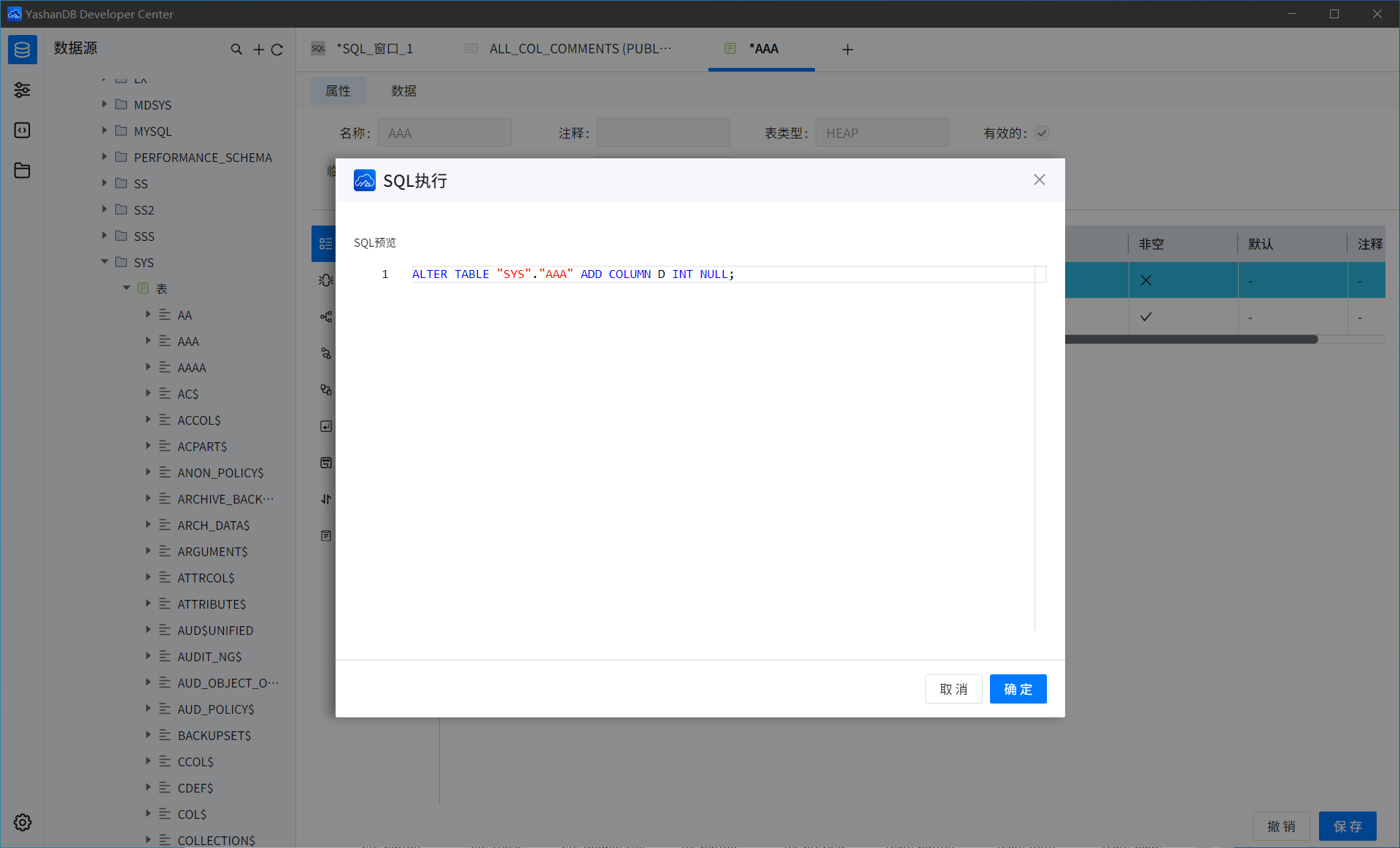This screenshot has height=848, width=1400.
Task: Collapse the SYS schema node
Action: click(x=104, y=262)
